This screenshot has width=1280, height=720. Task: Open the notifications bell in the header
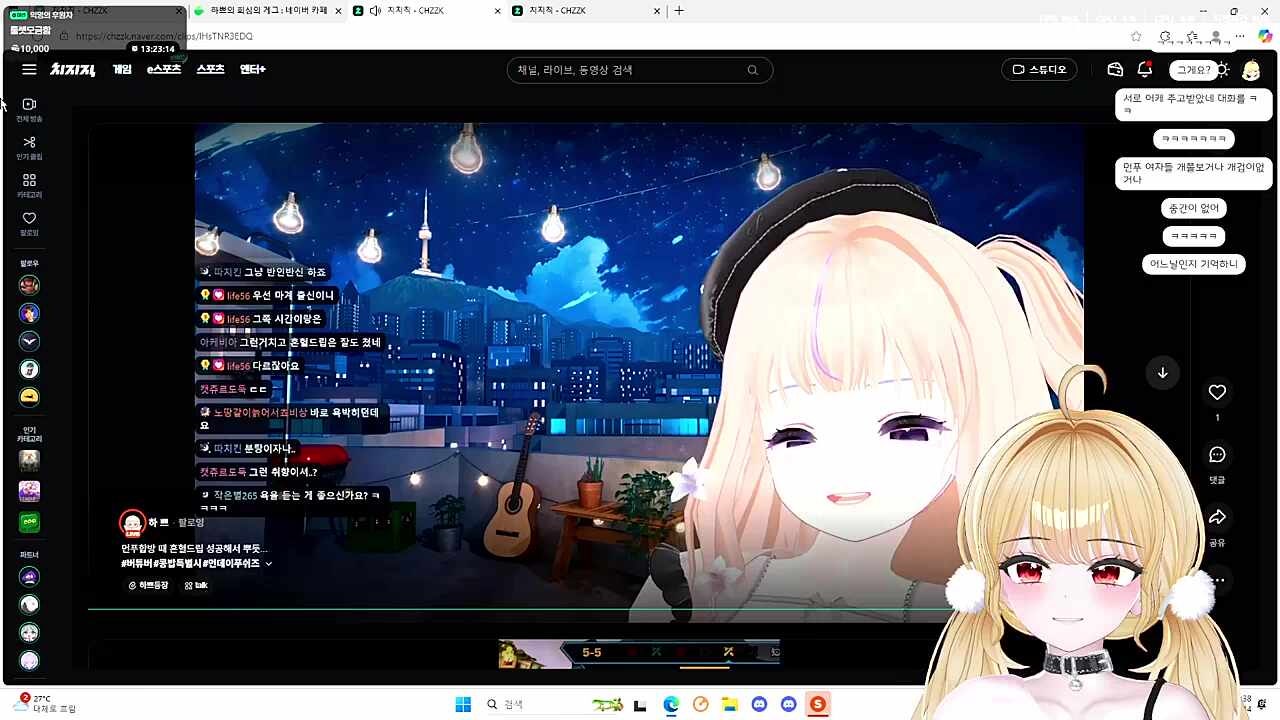pos(1145,70)
